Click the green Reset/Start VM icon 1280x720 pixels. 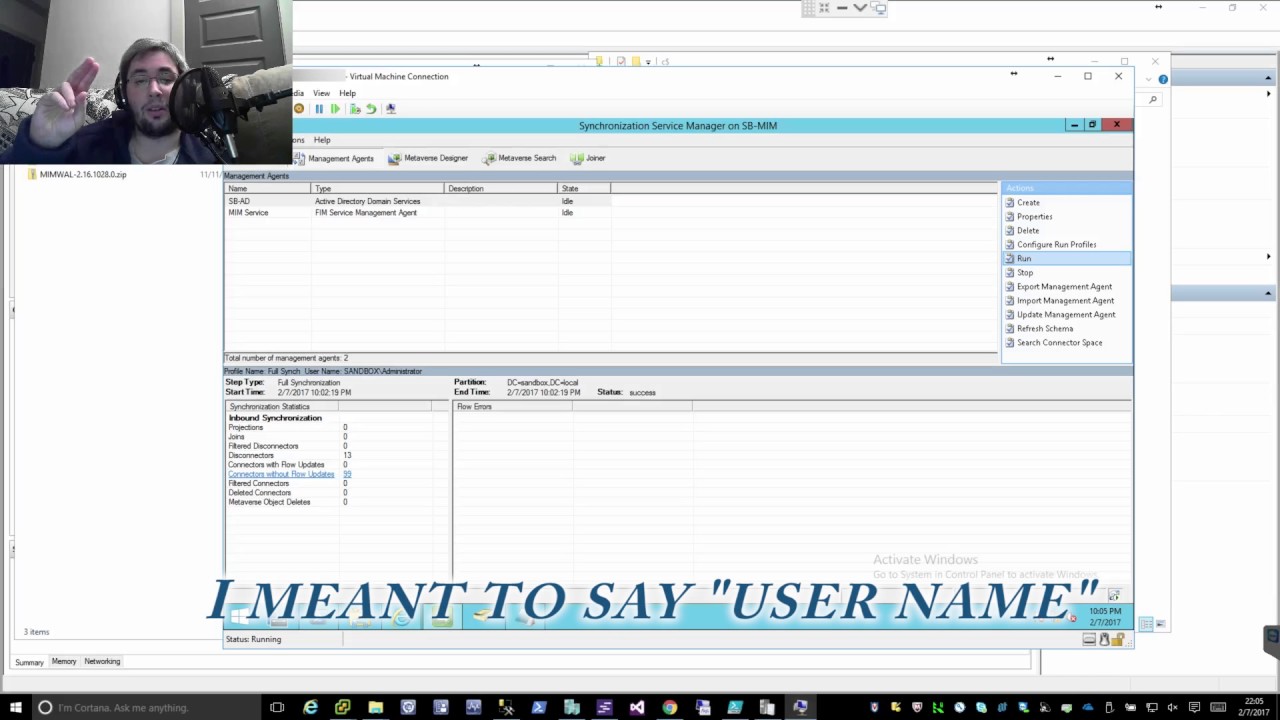(335, 109)
